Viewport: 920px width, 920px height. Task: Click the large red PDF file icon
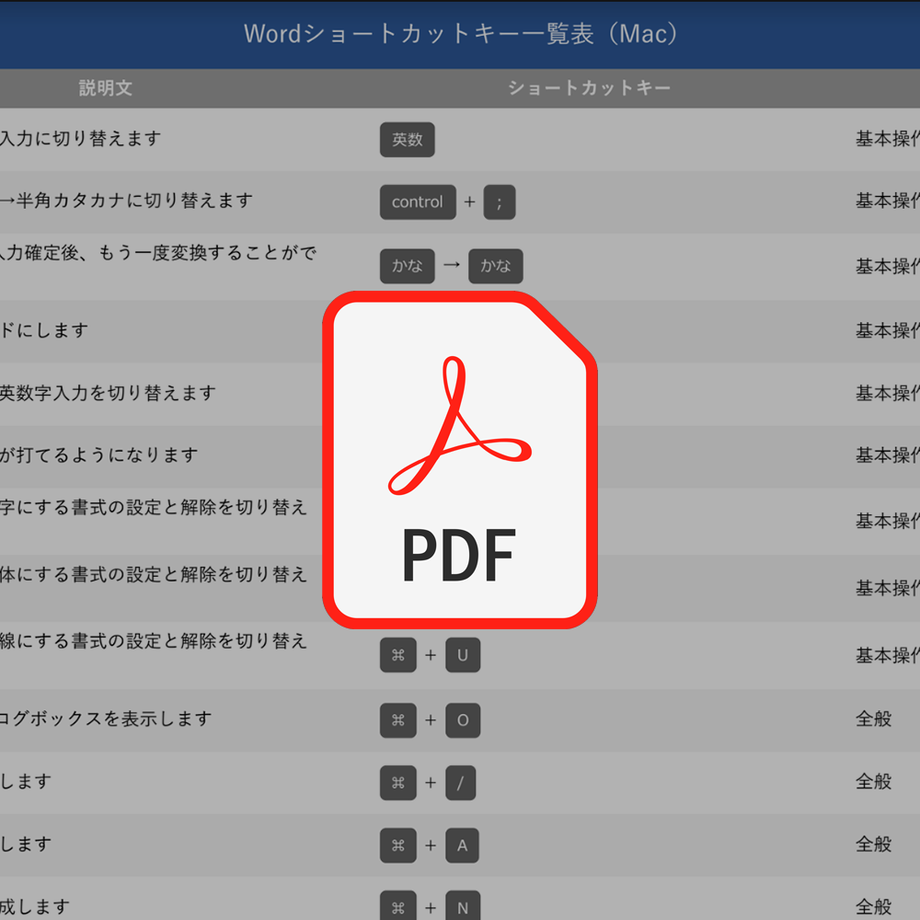click(x=459, y=459)
